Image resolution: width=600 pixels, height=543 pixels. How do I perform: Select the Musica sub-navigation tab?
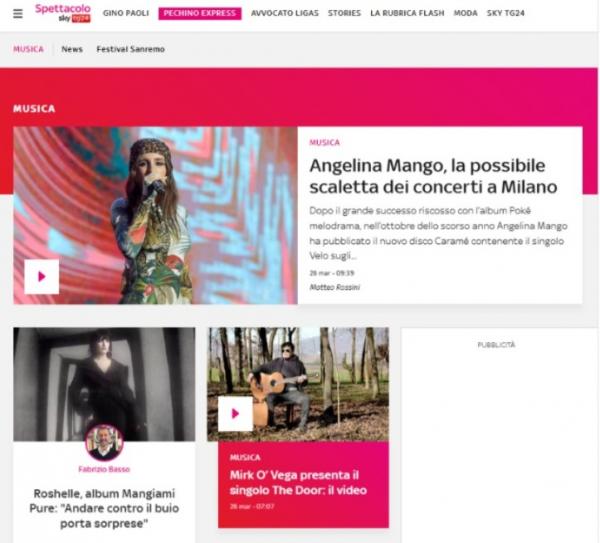(28, 49)
